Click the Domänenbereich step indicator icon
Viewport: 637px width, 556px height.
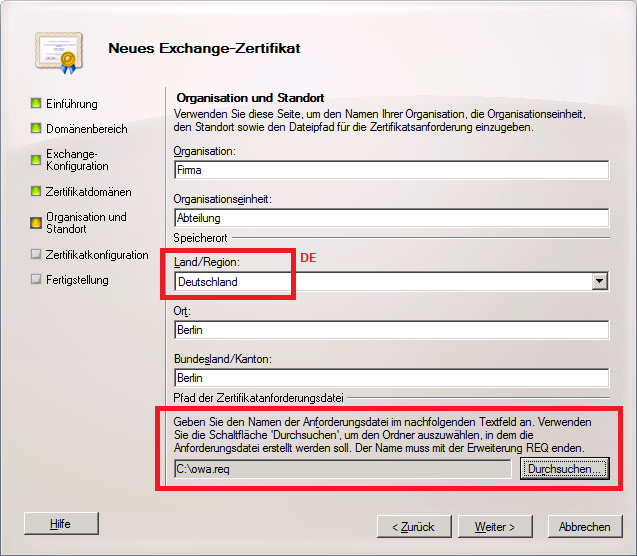[x=36, y=129]
